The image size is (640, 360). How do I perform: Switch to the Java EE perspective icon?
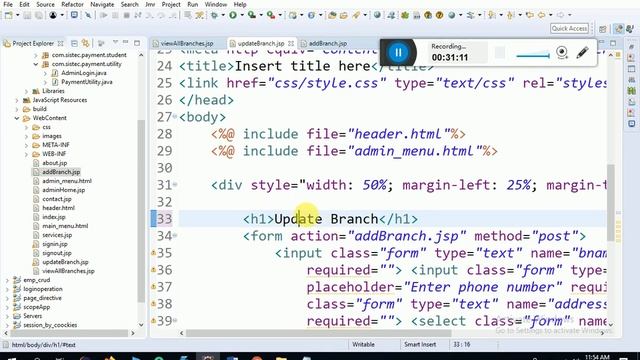pos(619,29)
